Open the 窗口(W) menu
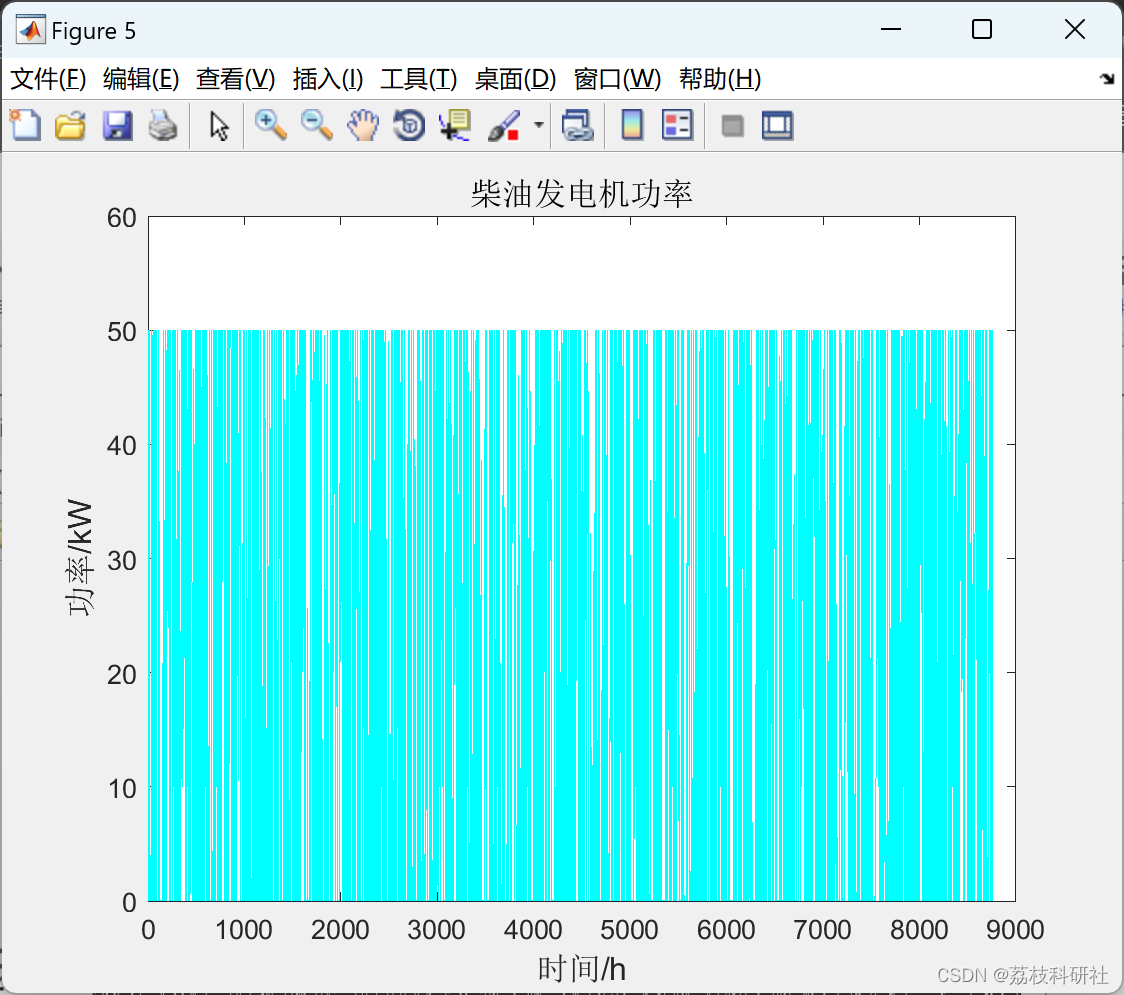This screenshot has width=1124, height=995. [x=617, y=79]
